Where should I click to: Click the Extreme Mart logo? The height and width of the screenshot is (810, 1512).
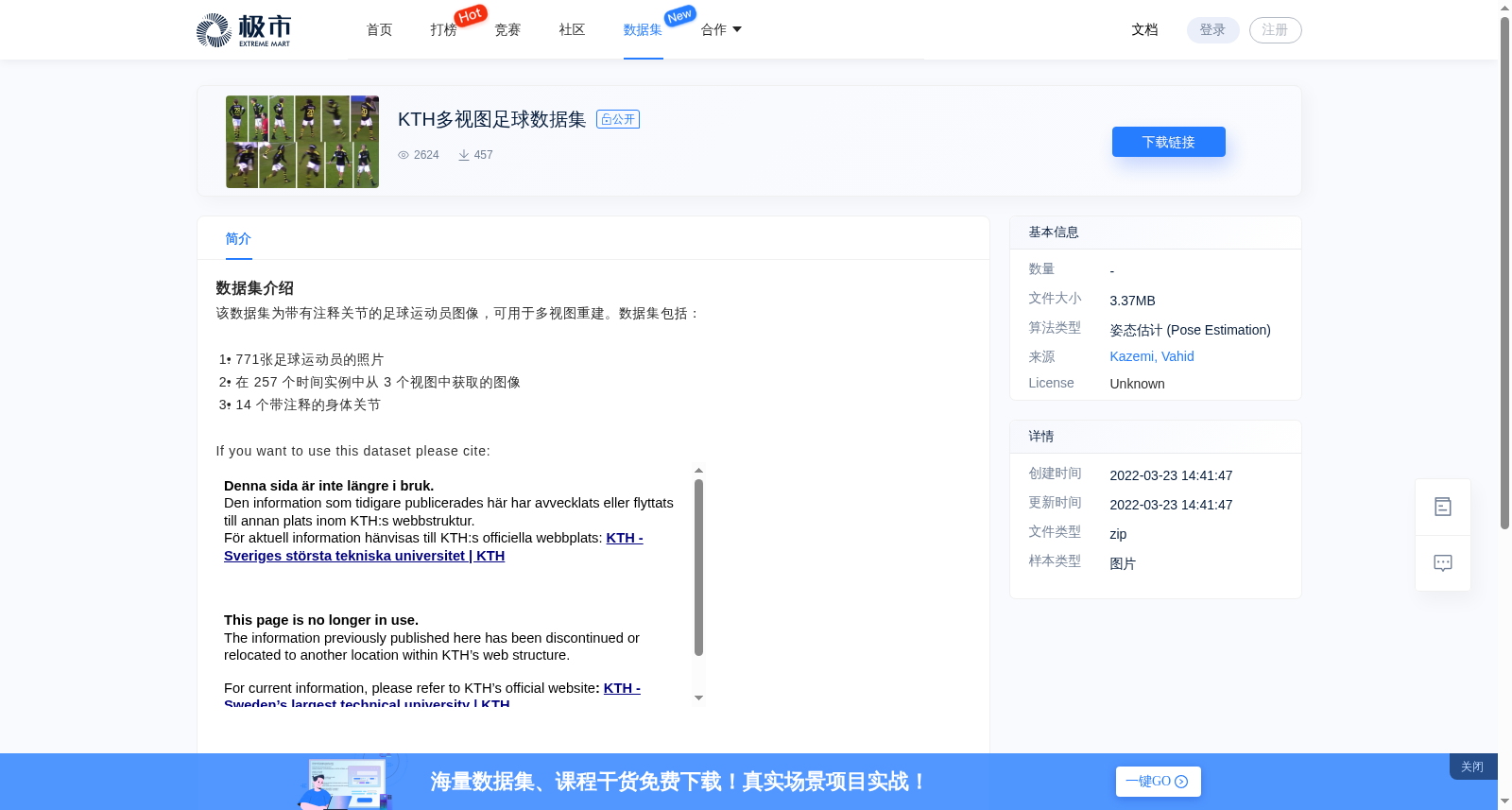[x=244, y=30]
